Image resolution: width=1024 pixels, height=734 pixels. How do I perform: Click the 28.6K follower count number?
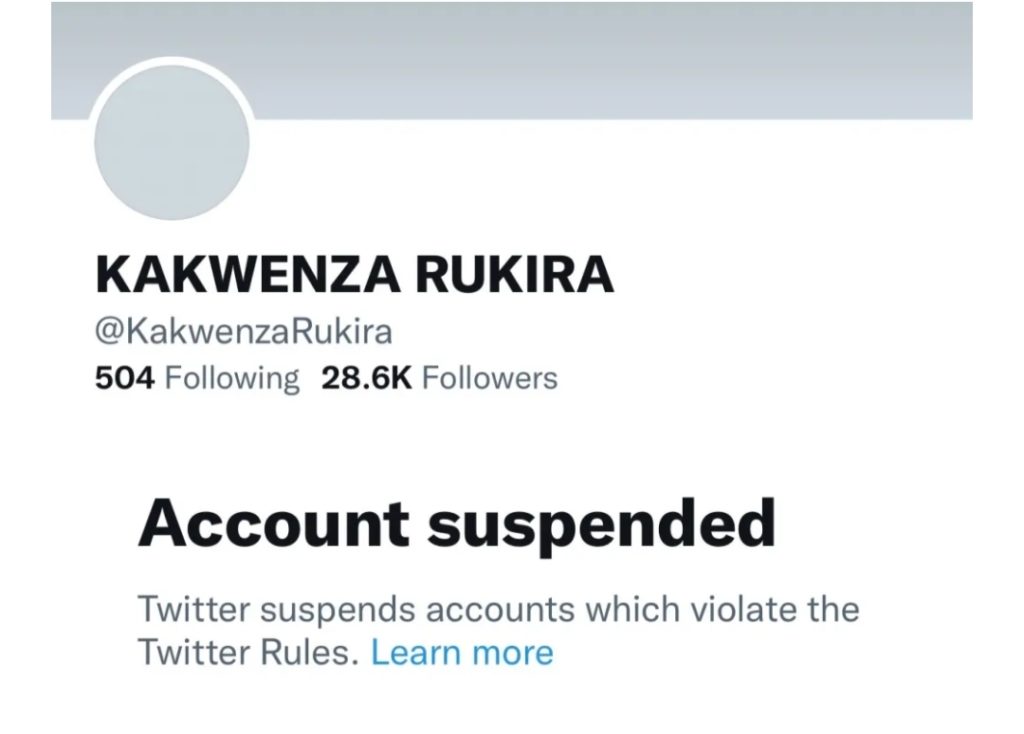click(366, 379)
